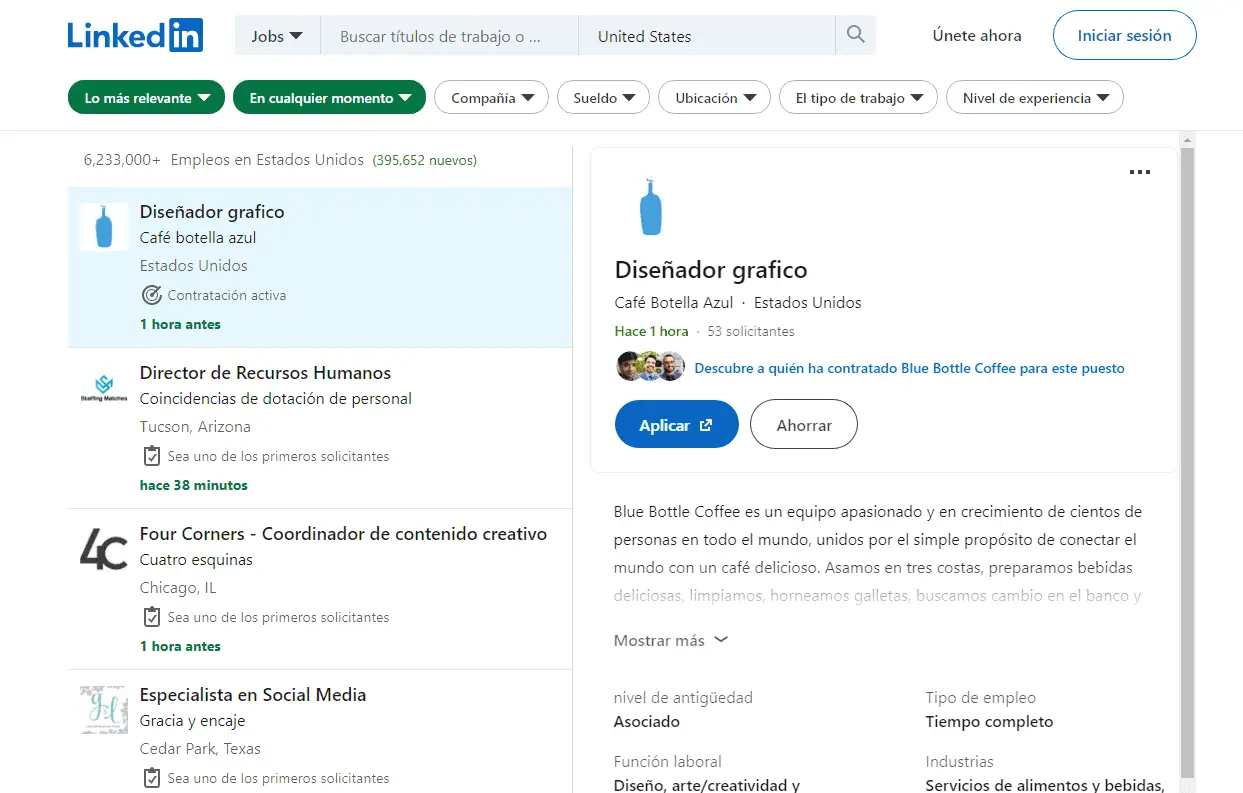Expand the Ubicación filter dropdown
The image size is (1243, 793).
click(x=715, y=98)
